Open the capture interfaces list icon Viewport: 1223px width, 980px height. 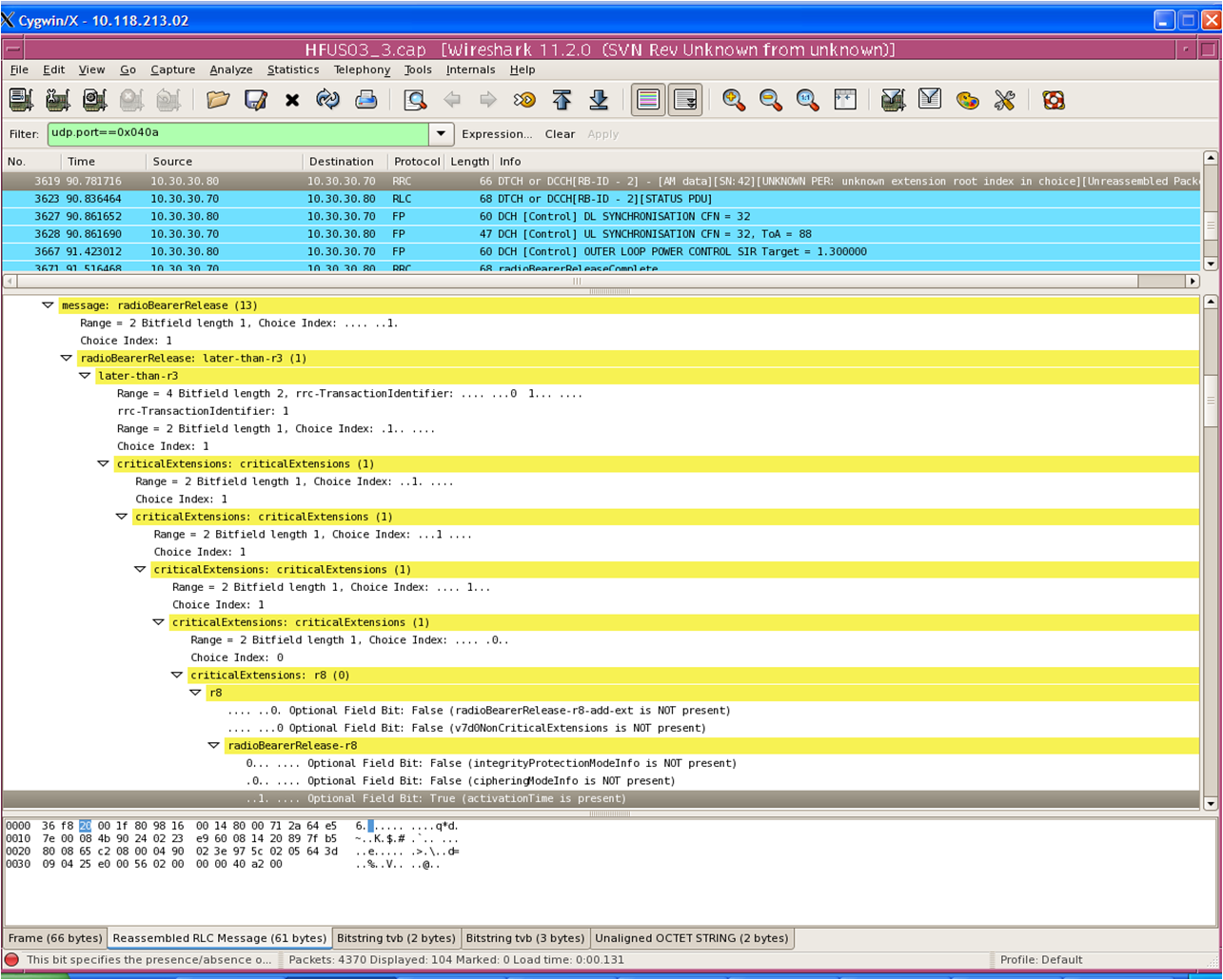(x=21, y=100)
